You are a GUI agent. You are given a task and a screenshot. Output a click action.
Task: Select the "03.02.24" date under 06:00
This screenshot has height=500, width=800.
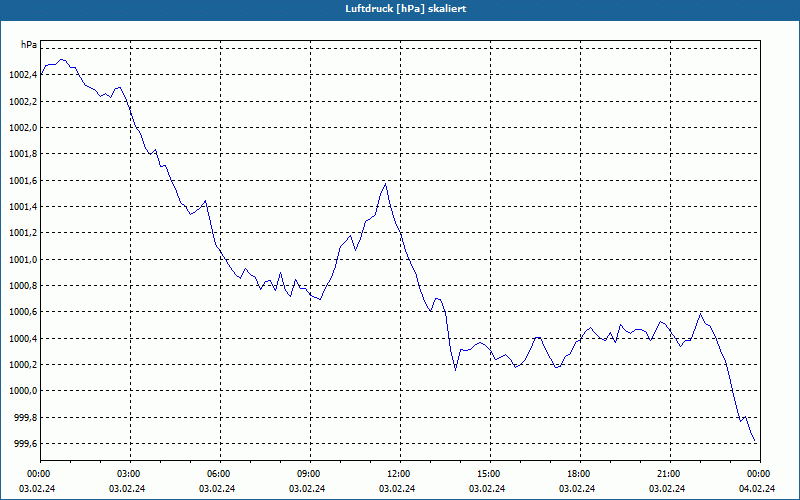point(217,488)
